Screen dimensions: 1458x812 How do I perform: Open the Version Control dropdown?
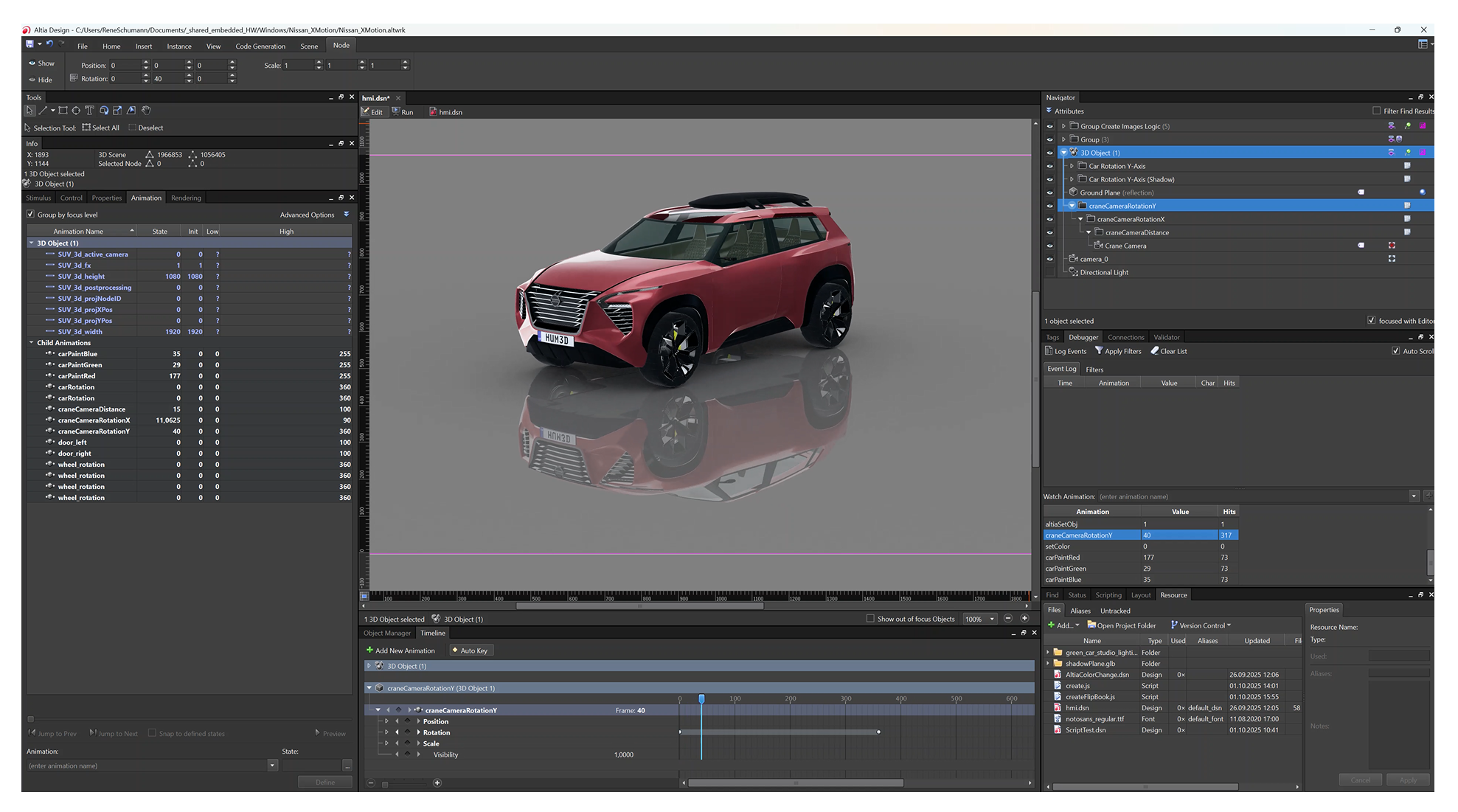(1201, 625)
